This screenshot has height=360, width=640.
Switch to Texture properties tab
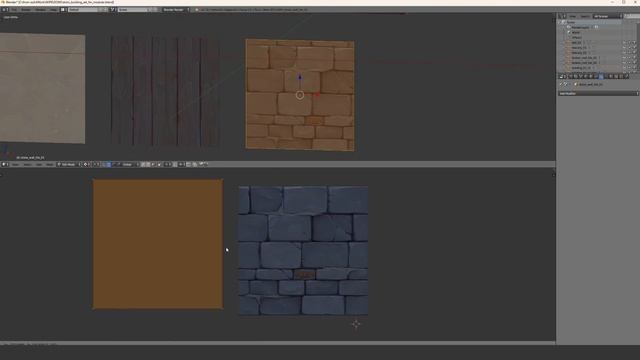pyautogui.click(x=616, y=77)
